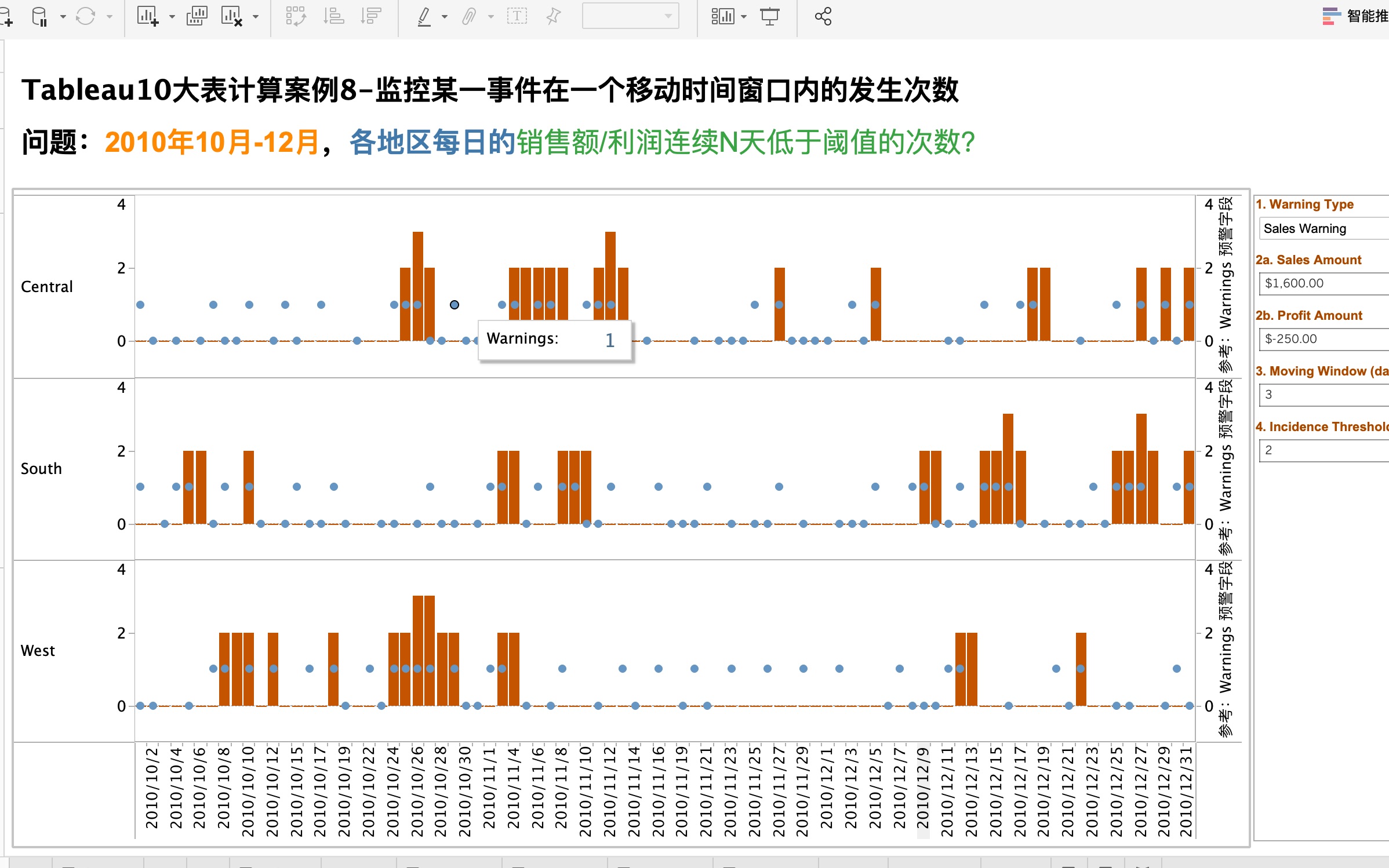Click the Warning Type dropdown
1389x868 pixels.
[x=1320, y=228]
